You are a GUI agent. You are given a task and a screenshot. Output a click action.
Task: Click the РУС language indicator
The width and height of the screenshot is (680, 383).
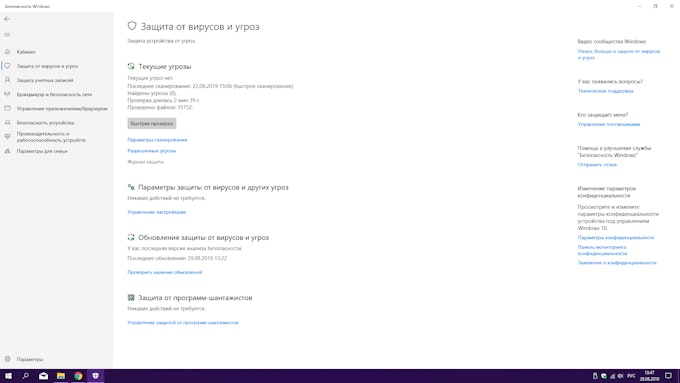click(631, 376)
